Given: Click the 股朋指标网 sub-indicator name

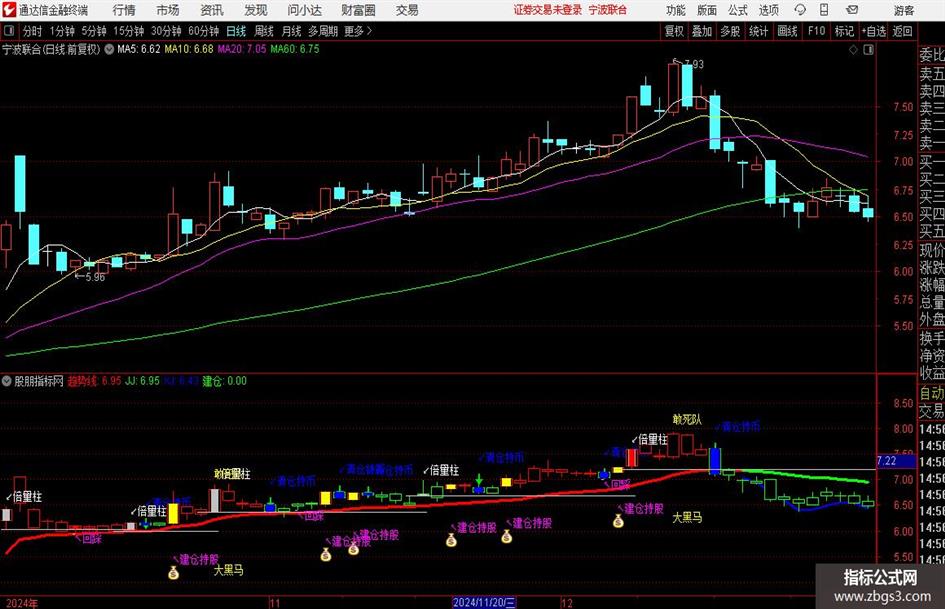Looking at the screenshot, I should point(39,381).
